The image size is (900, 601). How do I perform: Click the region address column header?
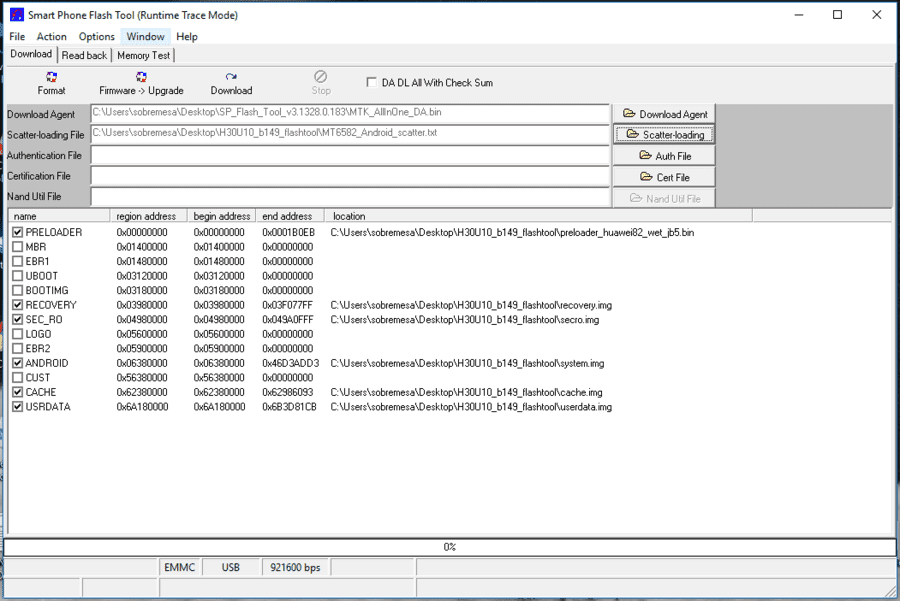149,216
